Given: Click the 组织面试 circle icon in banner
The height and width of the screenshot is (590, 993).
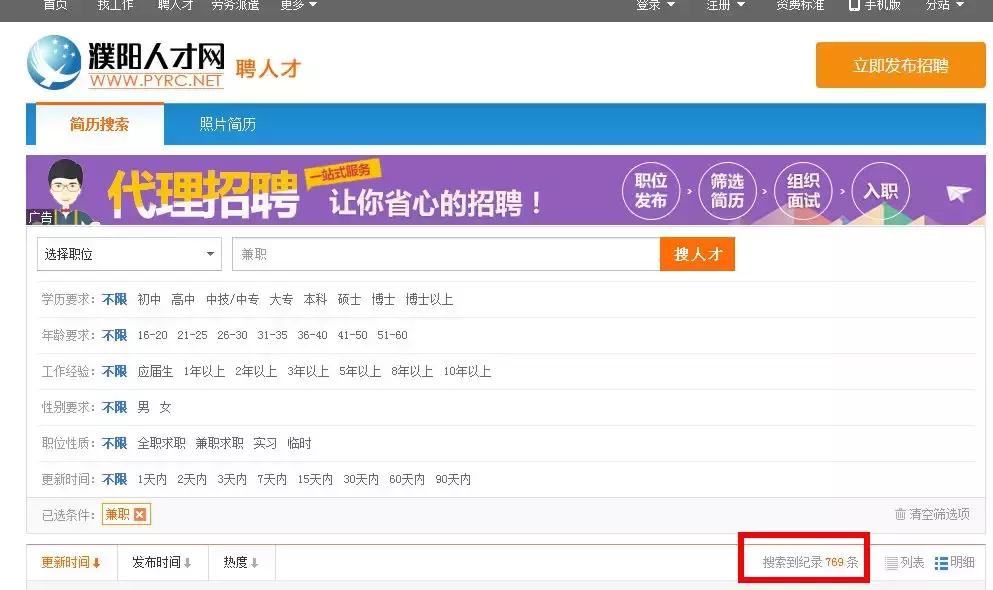Looking at the screenshot, I should 803,190.
